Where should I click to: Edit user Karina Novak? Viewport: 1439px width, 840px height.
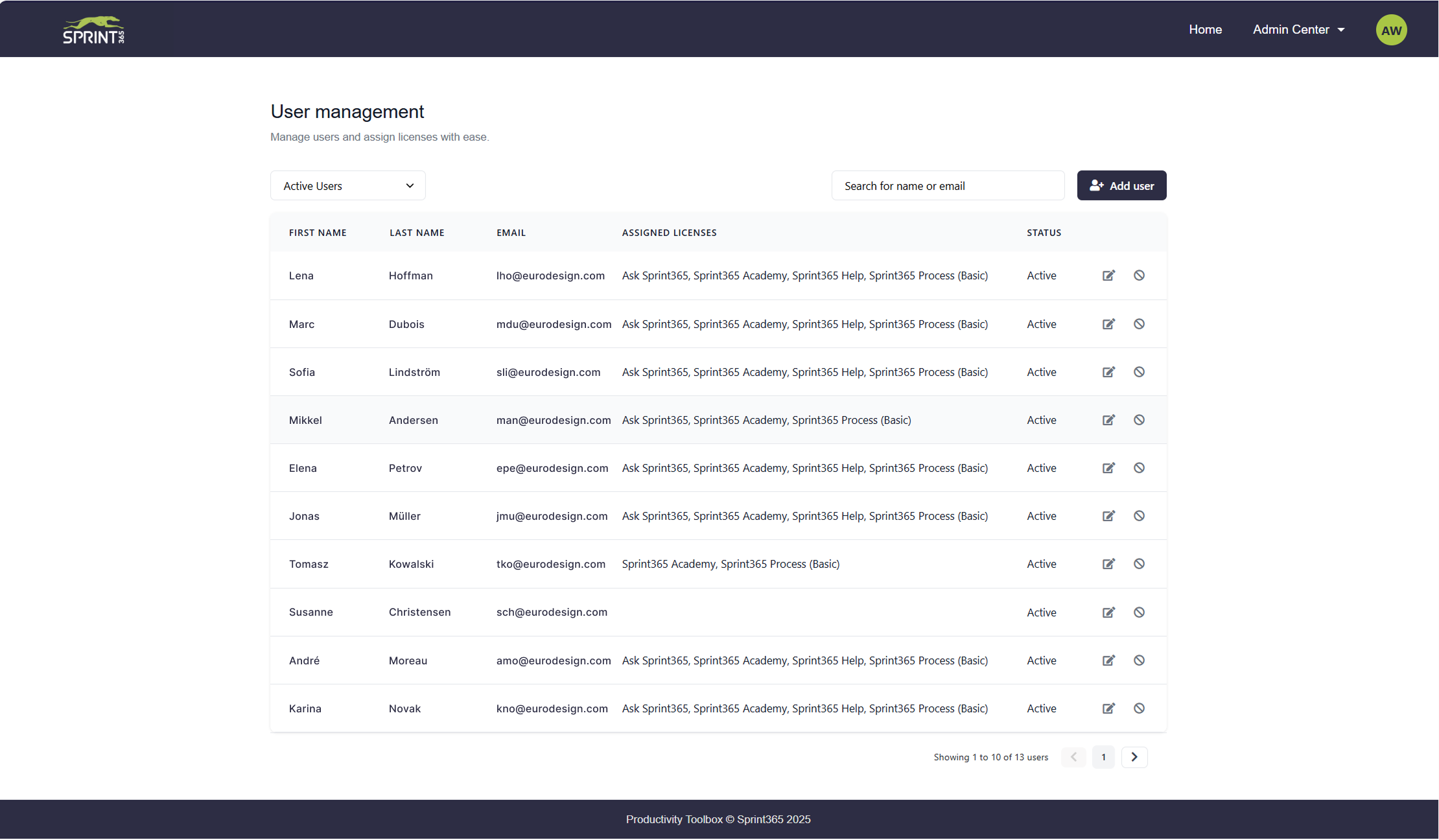[1108, 708]
